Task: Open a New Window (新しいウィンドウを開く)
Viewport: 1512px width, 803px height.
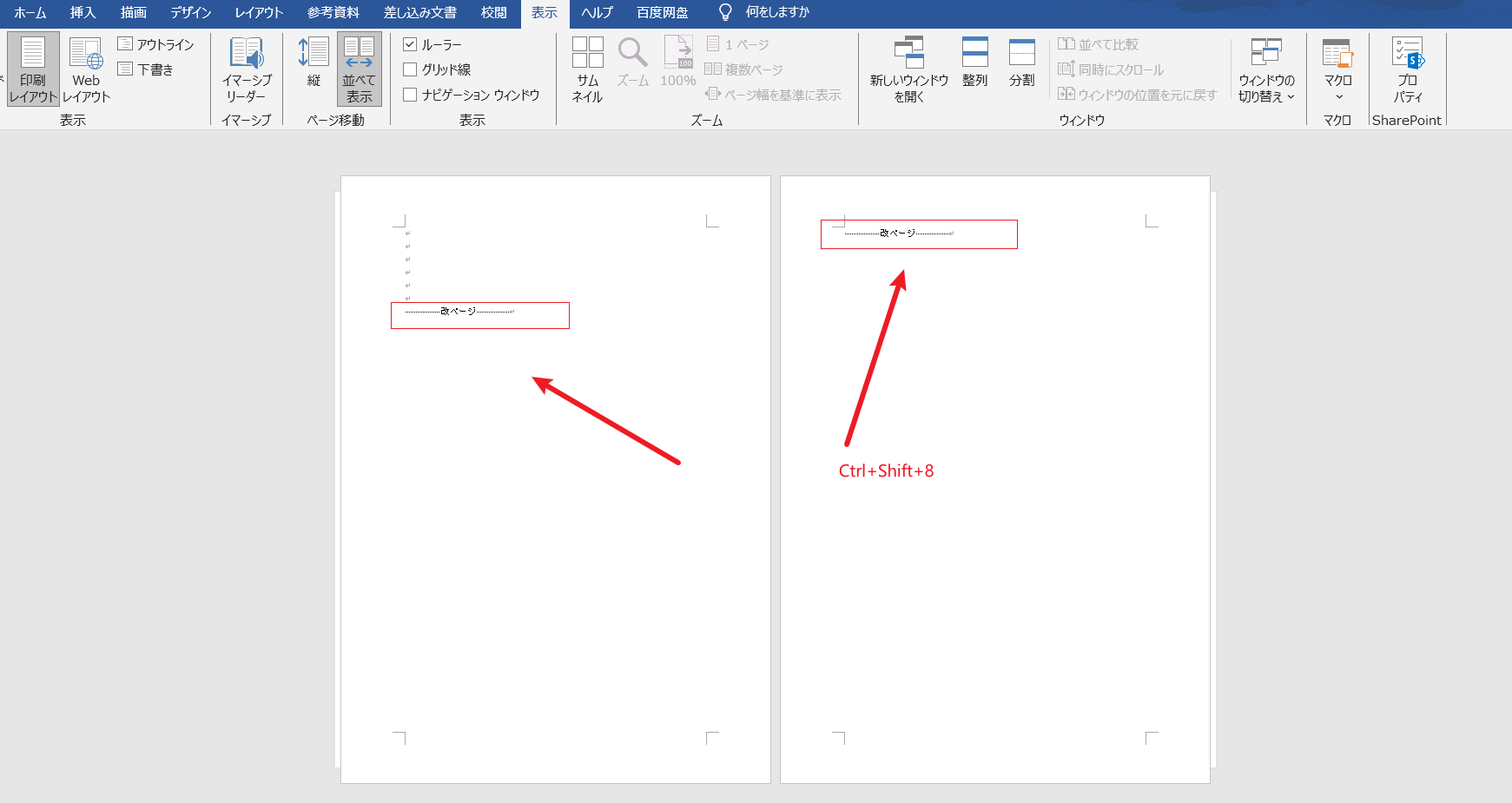Action: 909,69
